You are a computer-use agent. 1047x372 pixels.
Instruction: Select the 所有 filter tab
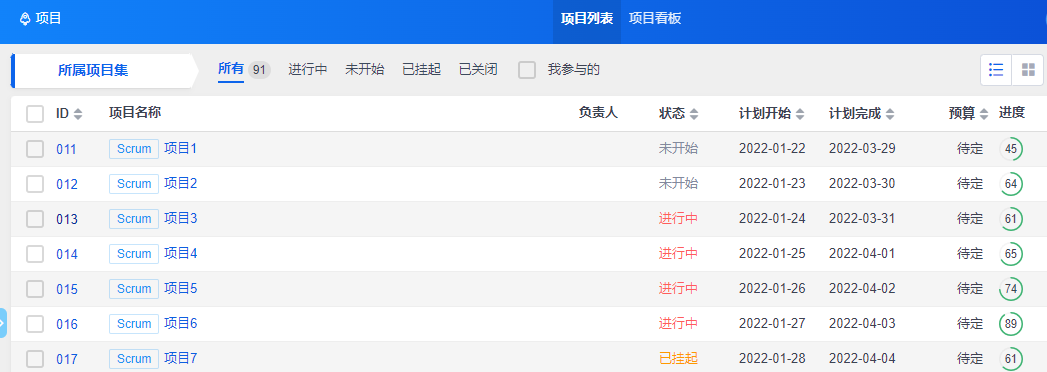click(231, 69)
